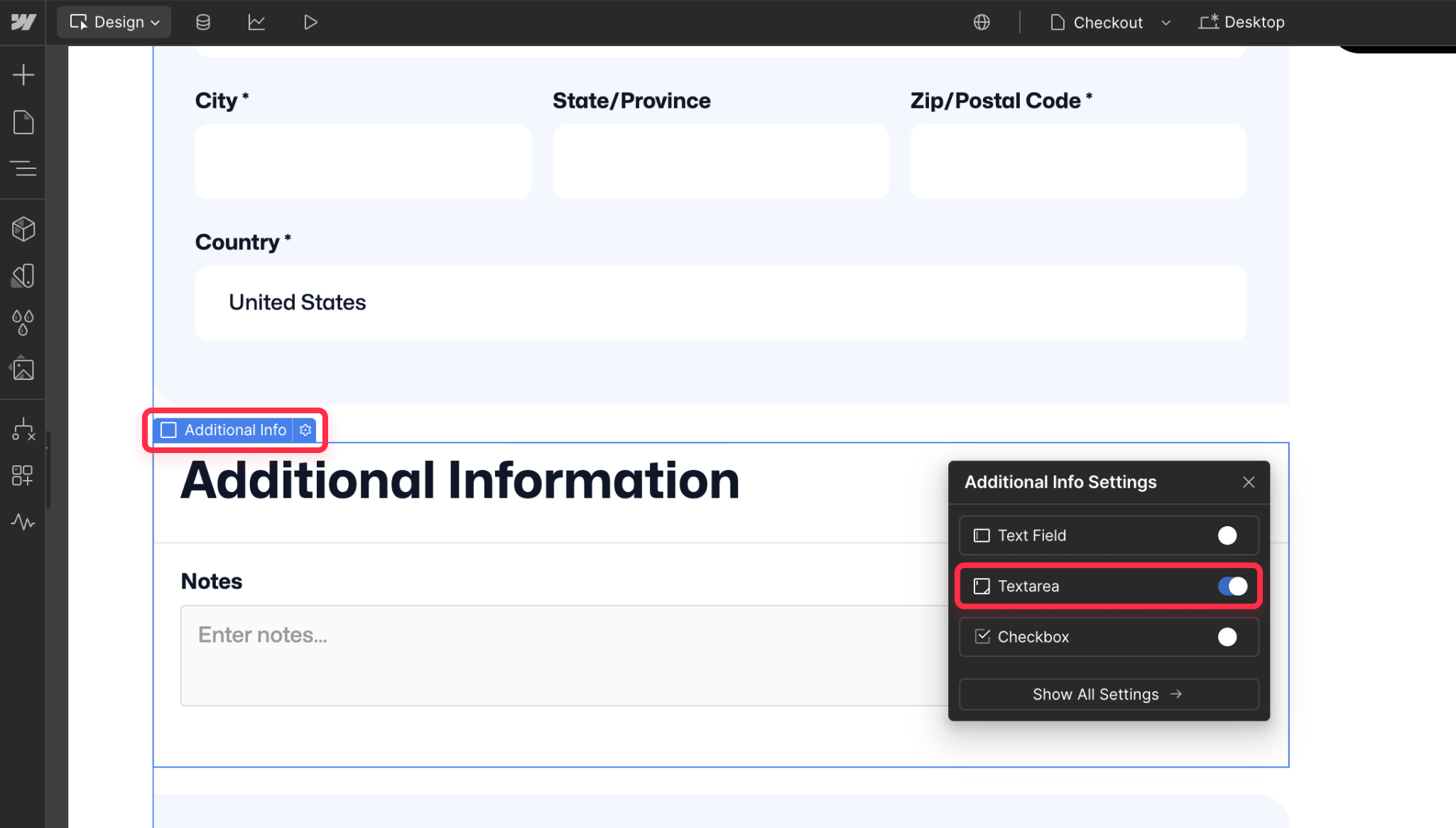Disable the Textarea toggle
The width and height of the screenshot is (1456, 828).
1233,587
